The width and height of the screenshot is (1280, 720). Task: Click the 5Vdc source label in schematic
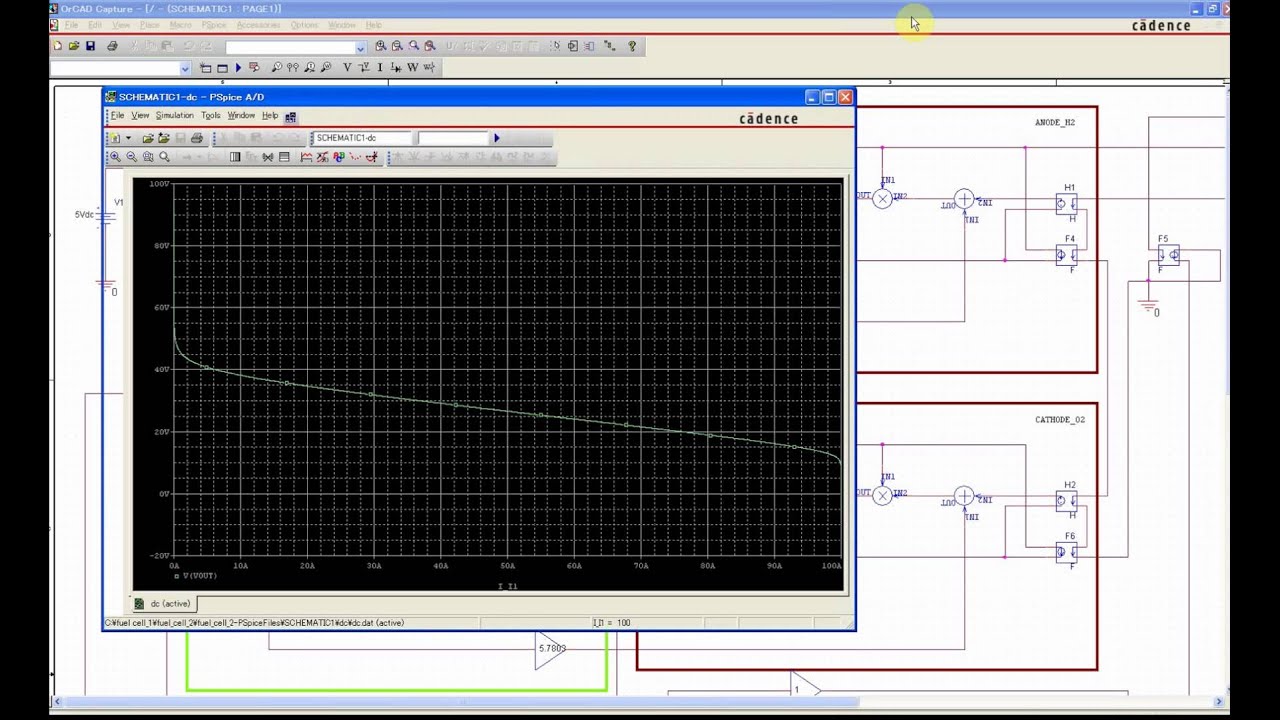click(85, 215)
